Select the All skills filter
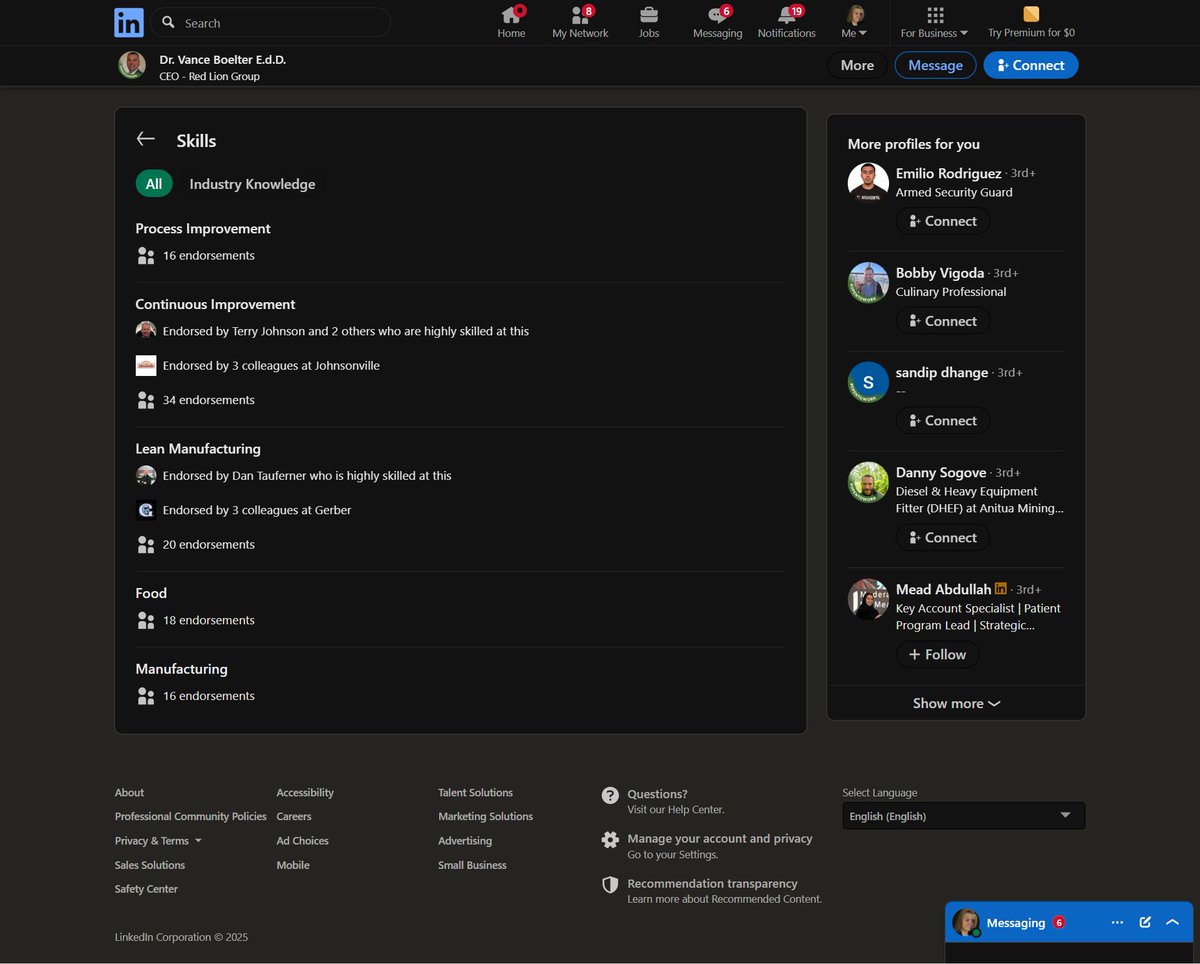Screen dimensions: 1200x964 click(x=154, y=184)
